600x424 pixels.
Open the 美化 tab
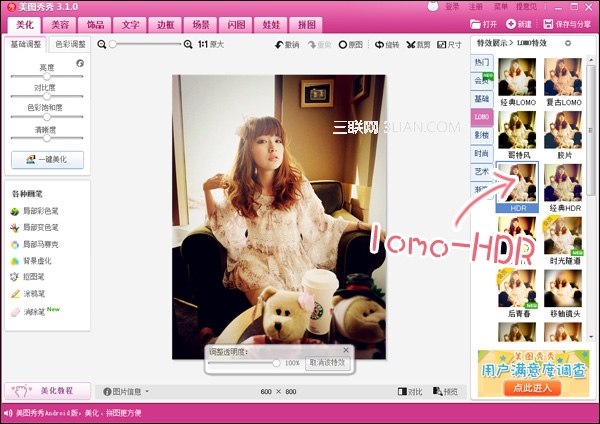[24, 25]
